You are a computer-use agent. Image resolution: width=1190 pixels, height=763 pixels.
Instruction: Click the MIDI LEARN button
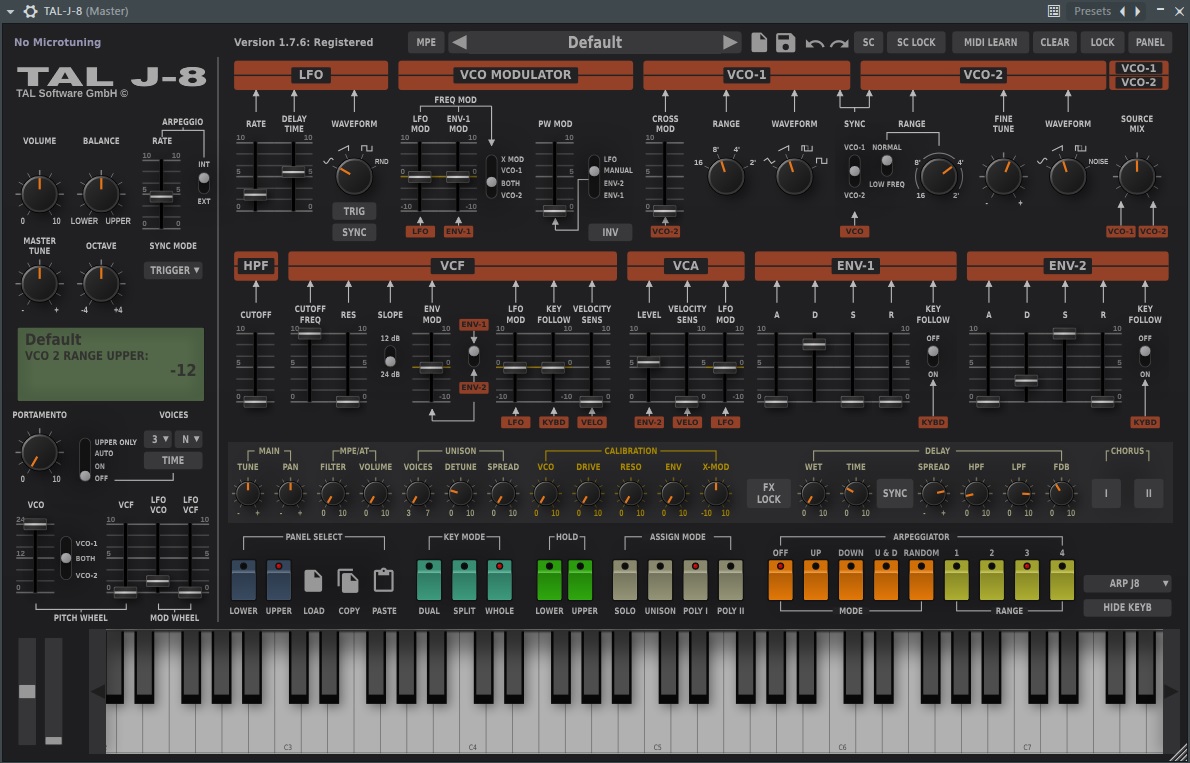click(x=990, y=43)
